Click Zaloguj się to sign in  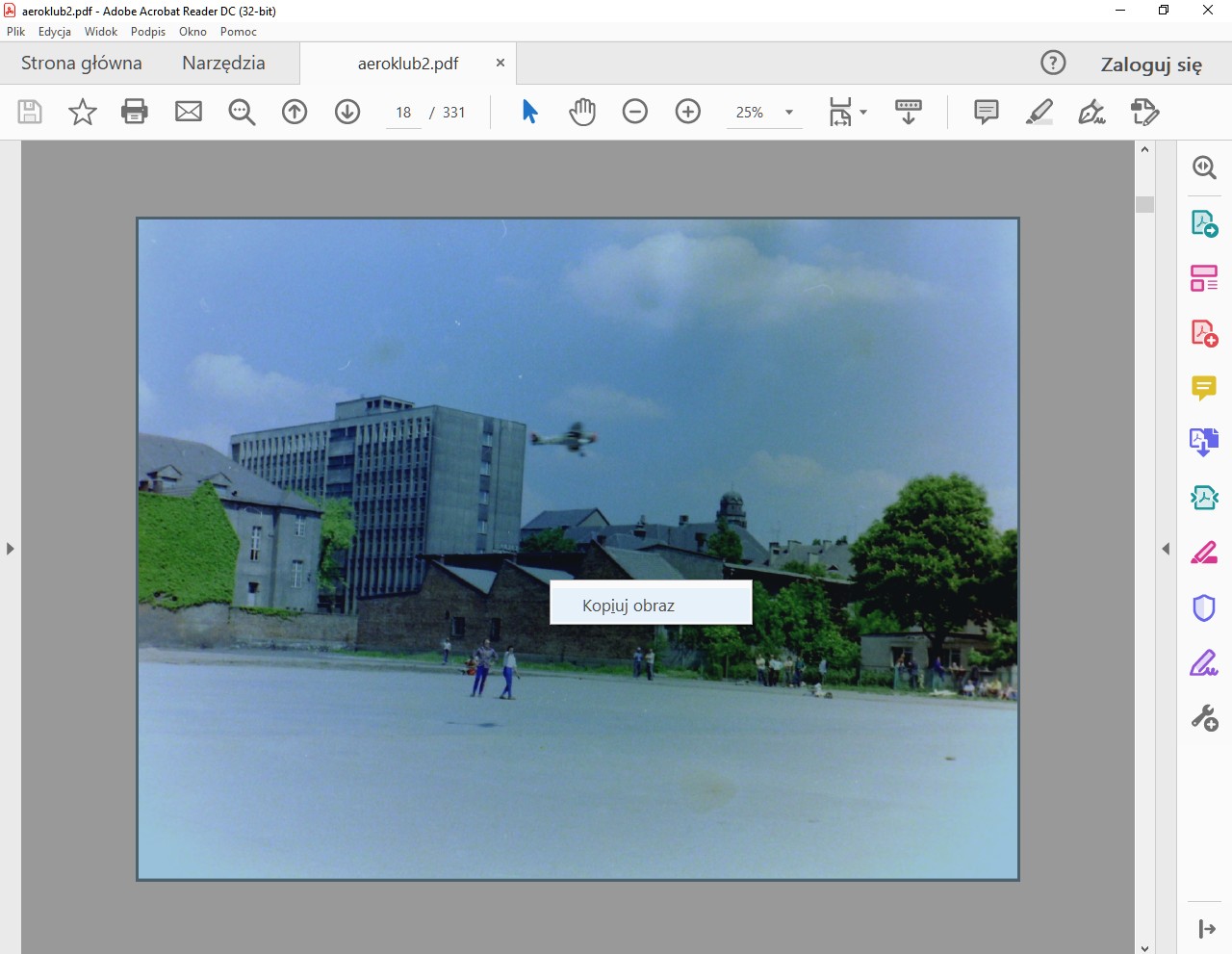[1151, 64]
